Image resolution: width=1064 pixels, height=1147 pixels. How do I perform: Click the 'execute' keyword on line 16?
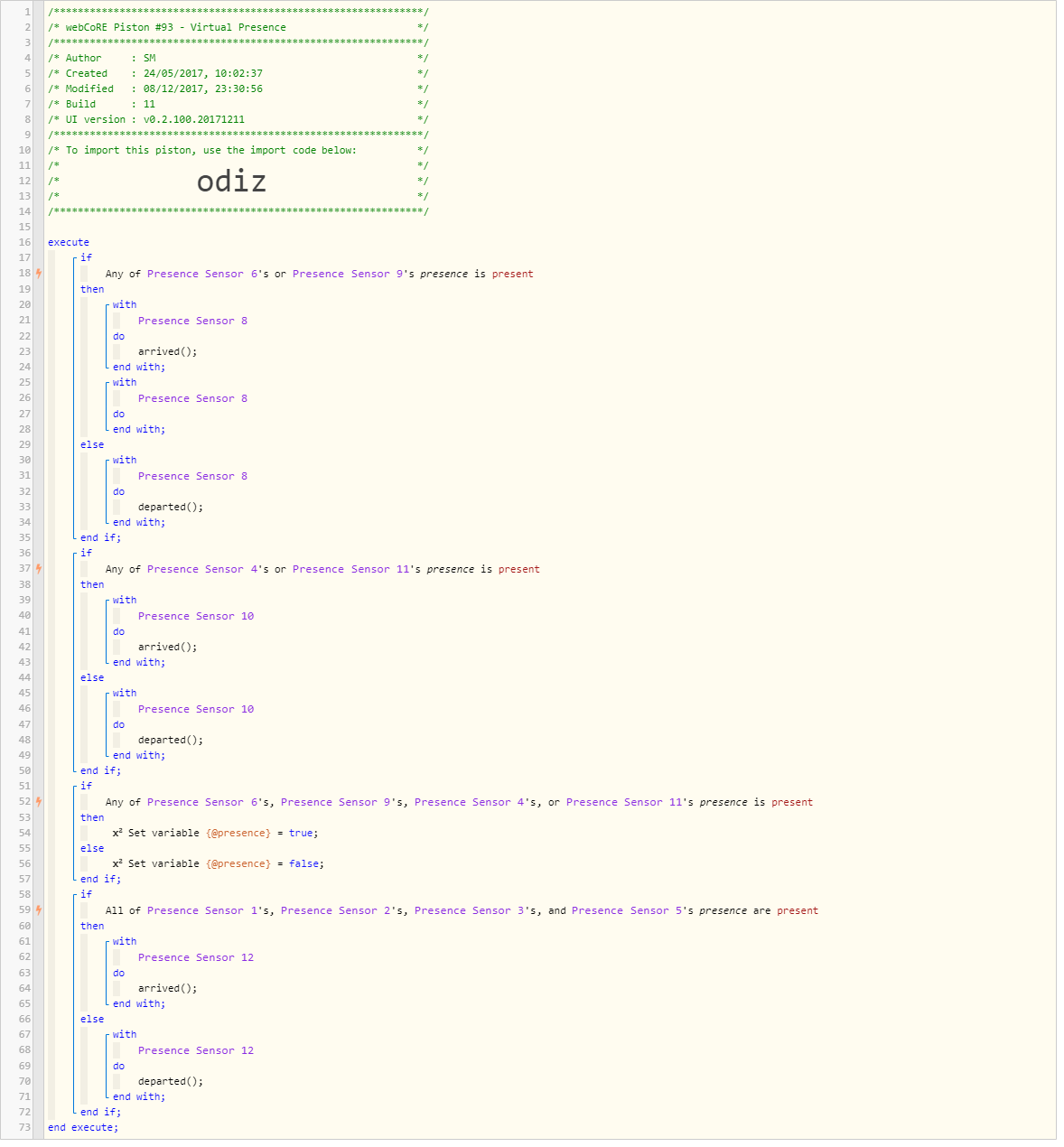[x=69, y=242]
